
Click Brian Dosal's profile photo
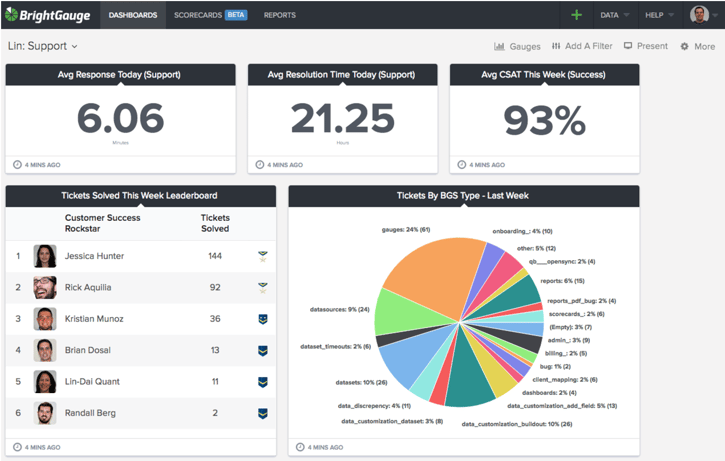[45, 350]
